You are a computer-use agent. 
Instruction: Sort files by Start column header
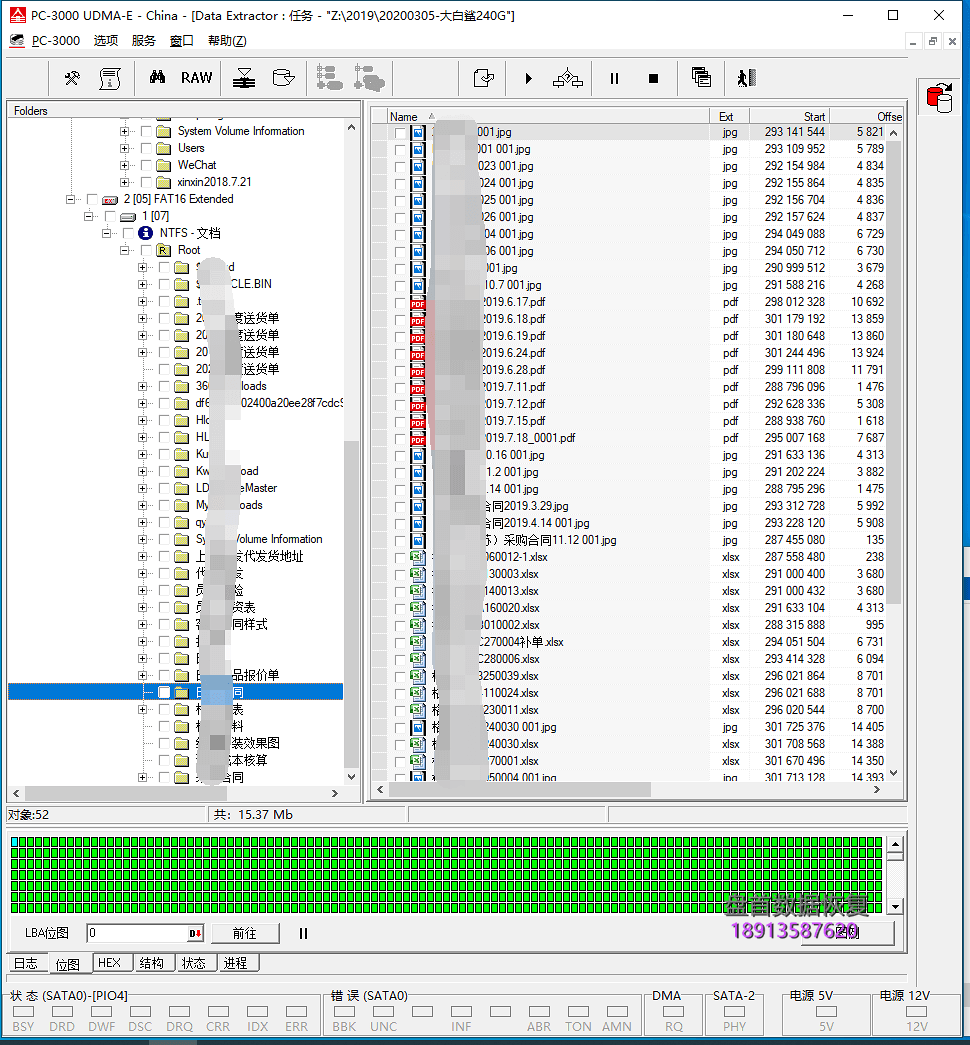point(790,117)
